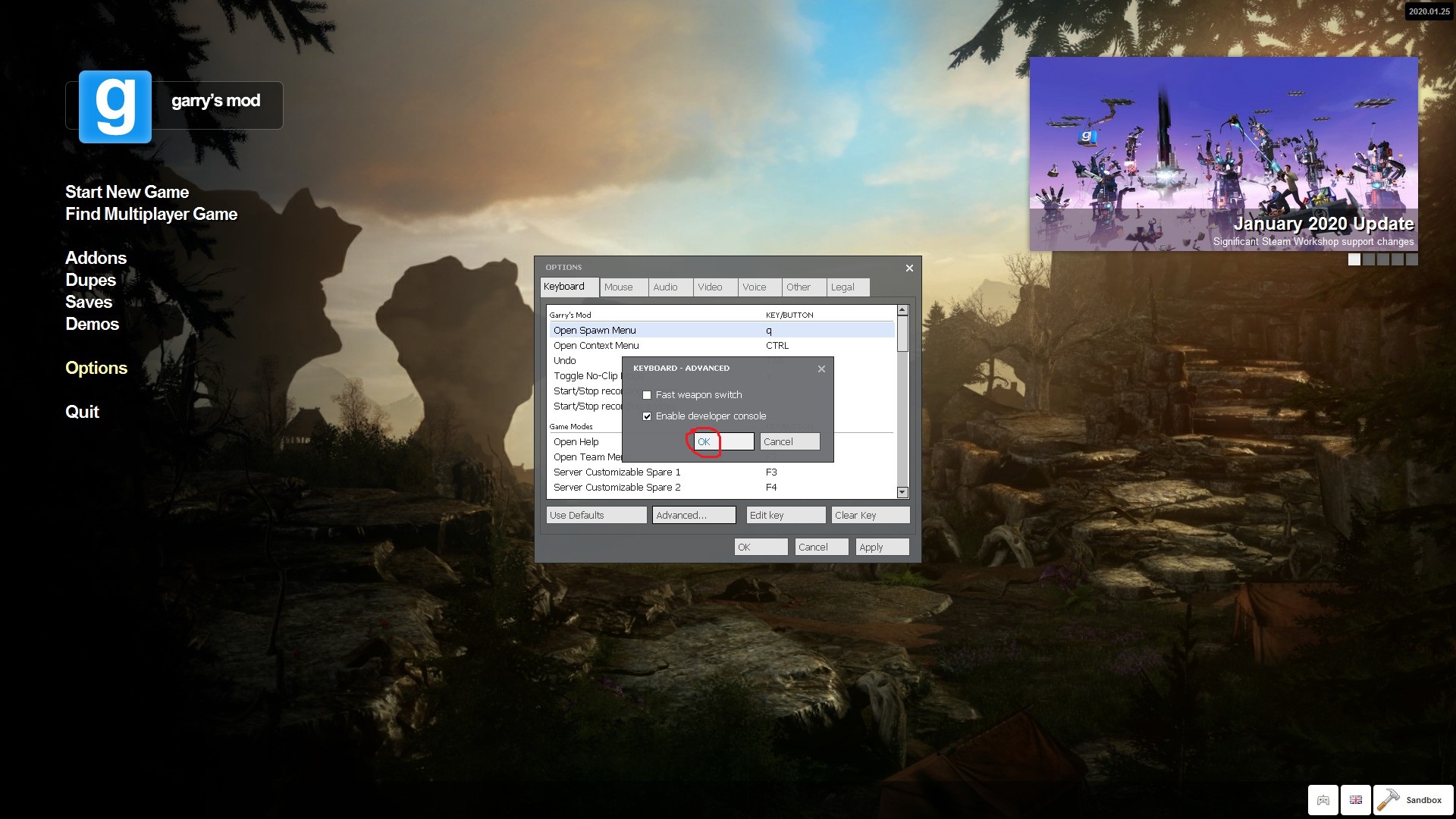Enable the Fast weapon switch checkbox
The image size is (1456, 819).
coord(647,395)
